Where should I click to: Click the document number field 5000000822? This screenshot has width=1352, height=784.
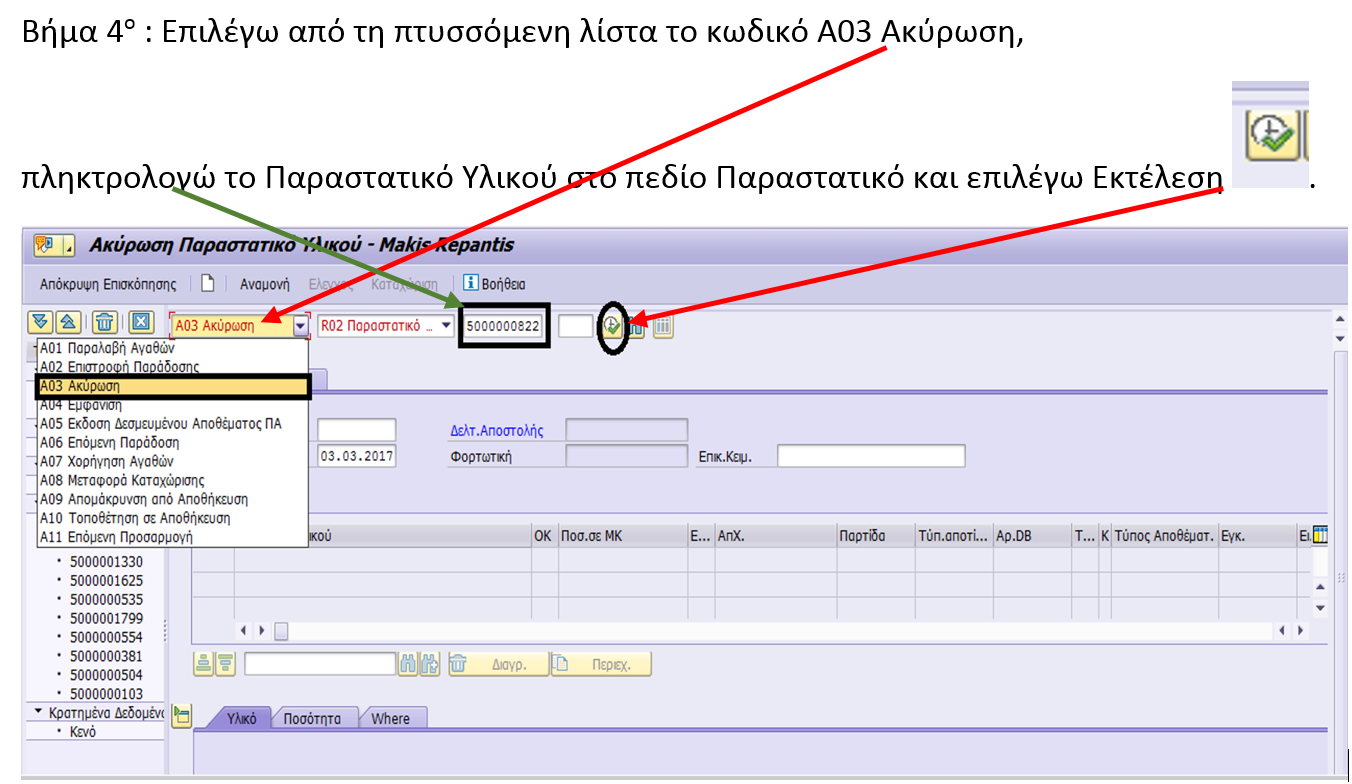tap(503, 326)
